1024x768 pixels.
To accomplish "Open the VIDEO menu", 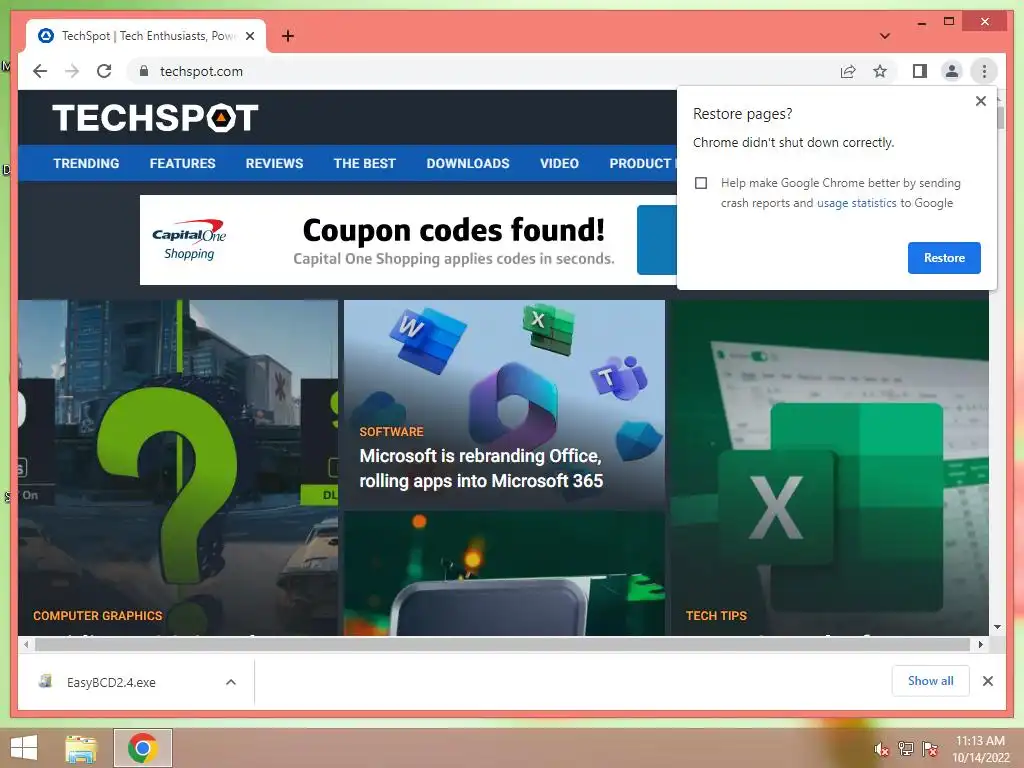I will 559,163.
